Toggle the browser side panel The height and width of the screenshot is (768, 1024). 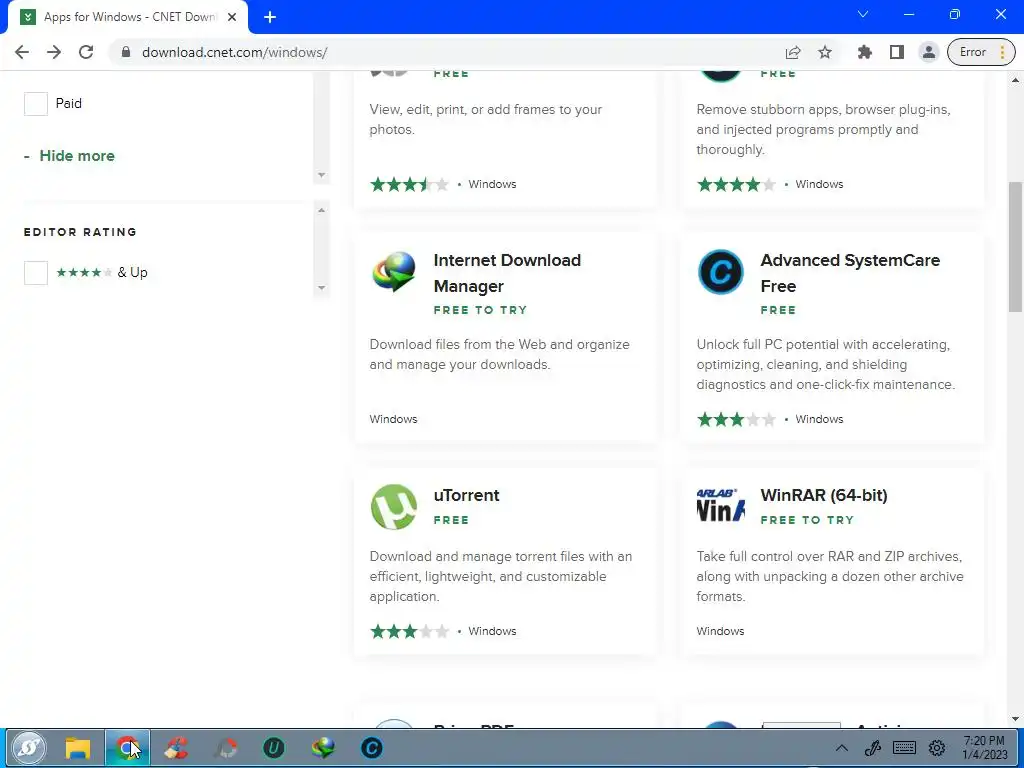(x=897, y=52)
